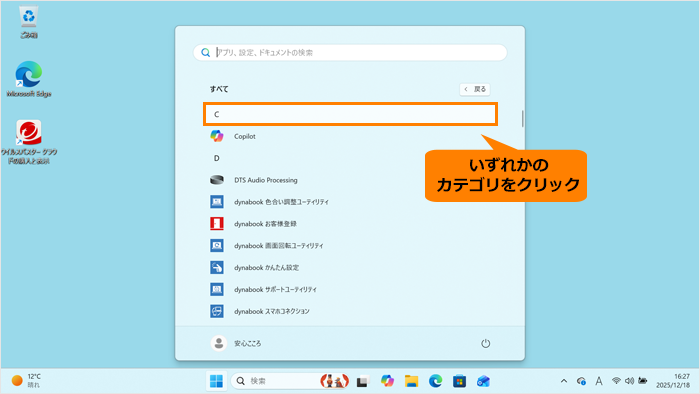Viewport: 700px width, 394px height.
Task: Click the dynabook スマホコネクション icon
Action: [x=217, y=311]
